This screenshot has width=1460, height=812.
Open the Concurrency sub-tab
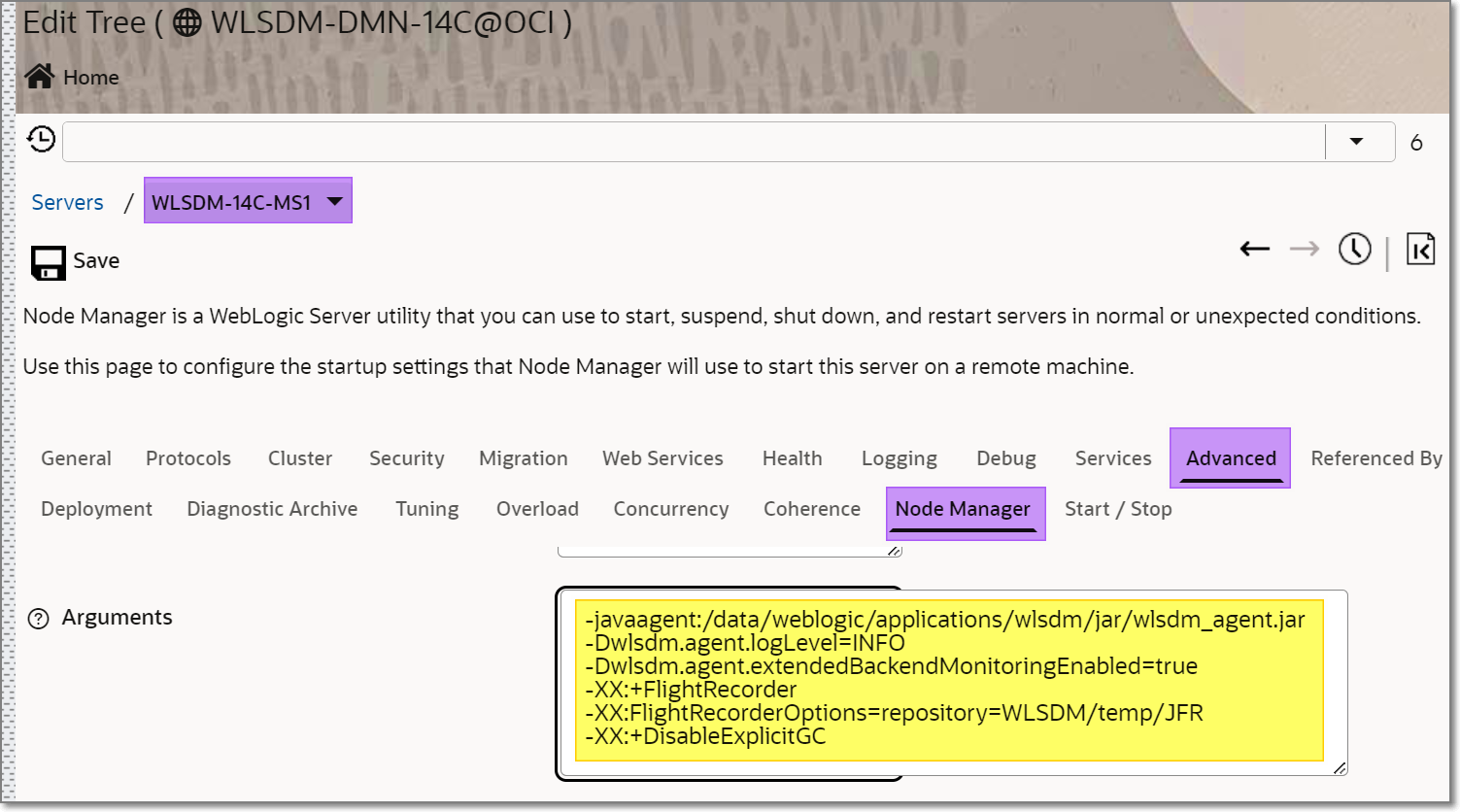pyautogui.click(x=671, y=509)
